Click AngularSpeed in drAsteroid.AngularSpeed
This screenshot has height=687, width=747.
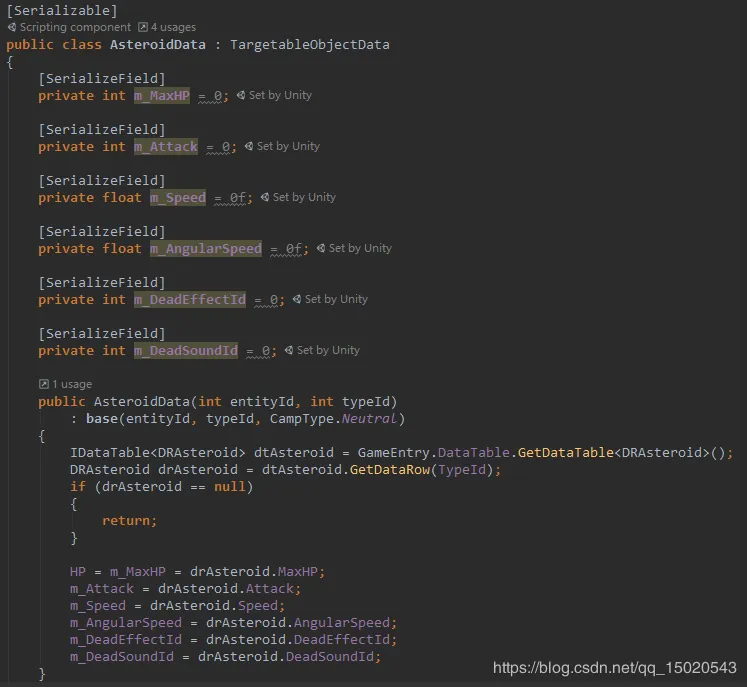point(342,623)
